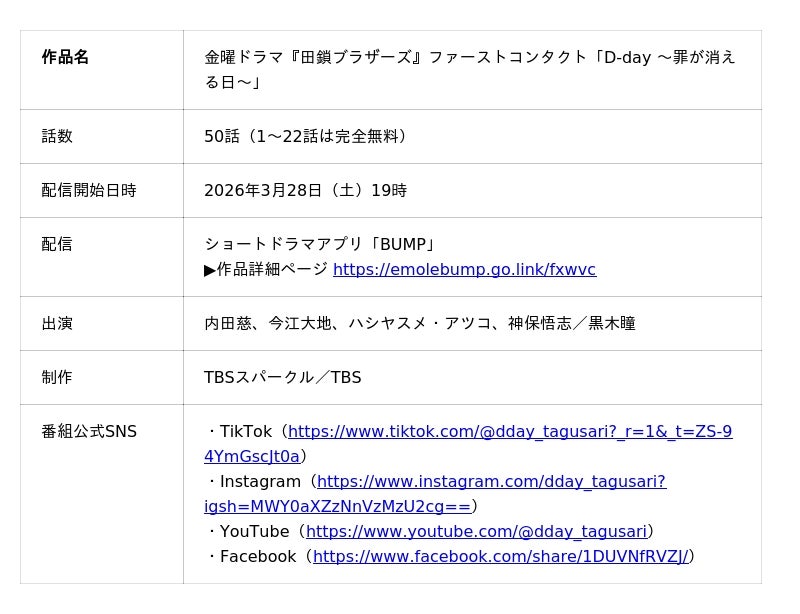Visit the YouTube @dday_tagusari channel link
This screenshot has height=614, width=800.
[476, 532]
